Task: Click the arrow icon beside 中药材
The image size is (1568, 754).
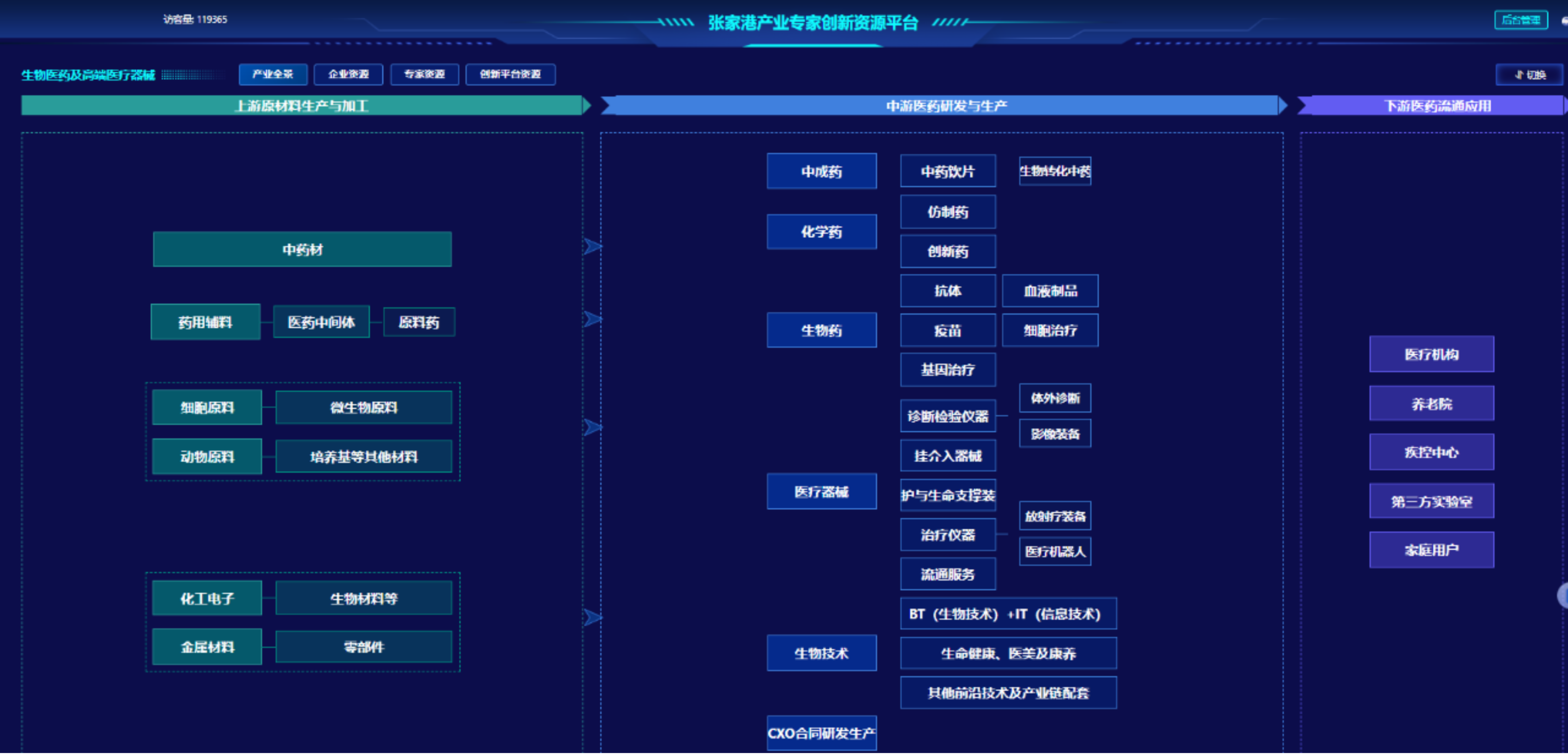Action: coord(592,247)
